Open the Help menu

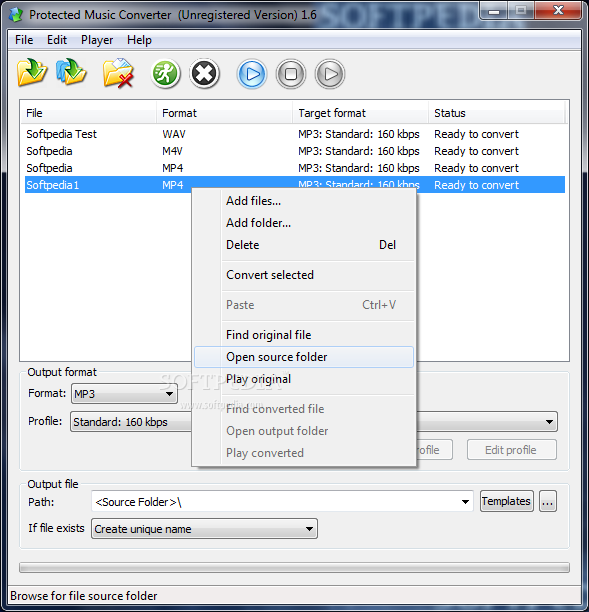(x=139, y=40)
